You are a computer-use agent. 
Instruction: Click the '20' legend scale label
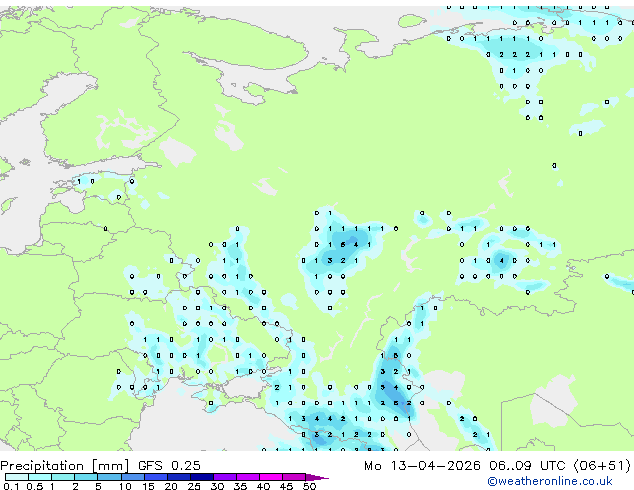171,486
